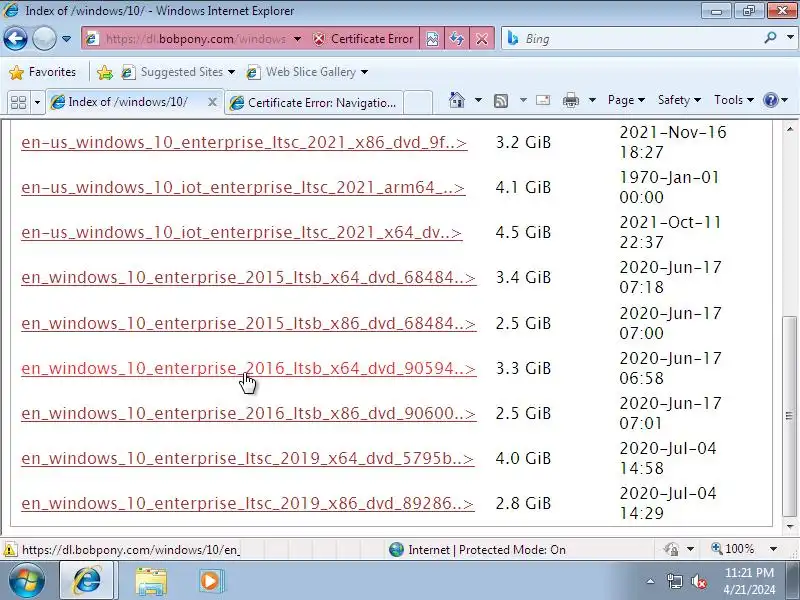Screen dimensions: 800x600
Task: Click the scrollbar up arrow
Action: (x=790, y=130)
